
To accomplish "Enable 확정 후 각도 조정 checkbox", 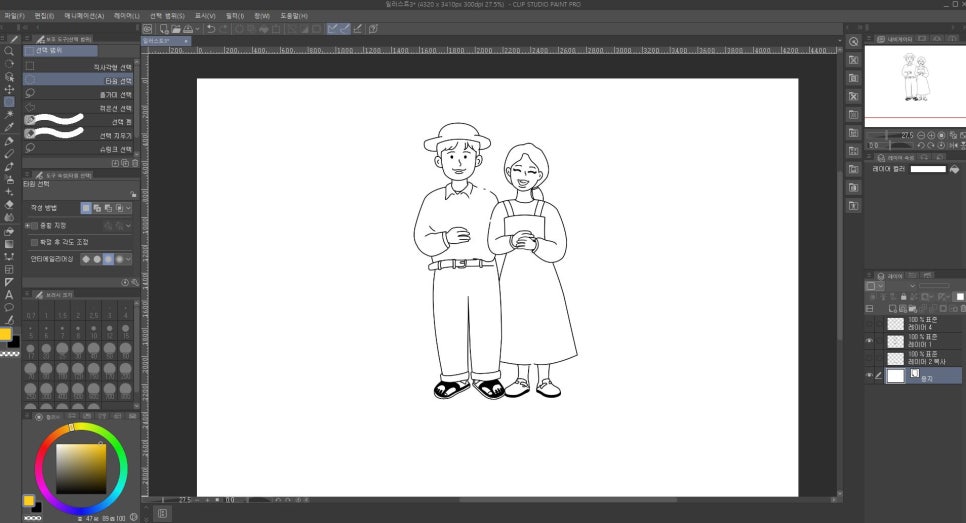I will 34,242.
